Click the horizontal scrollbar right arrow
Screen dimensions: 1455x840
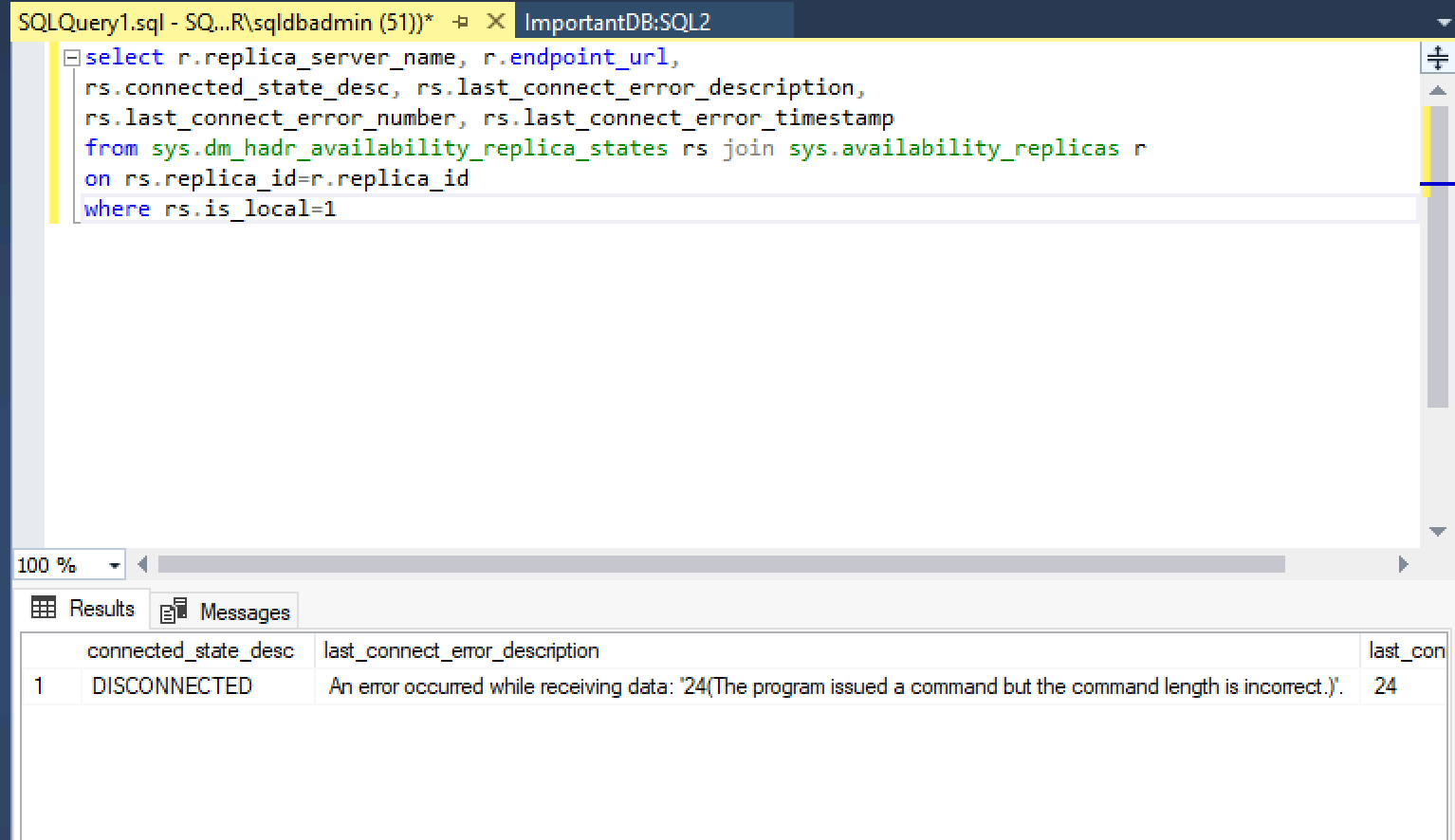pyautogui.click(x=1404, y=564)
